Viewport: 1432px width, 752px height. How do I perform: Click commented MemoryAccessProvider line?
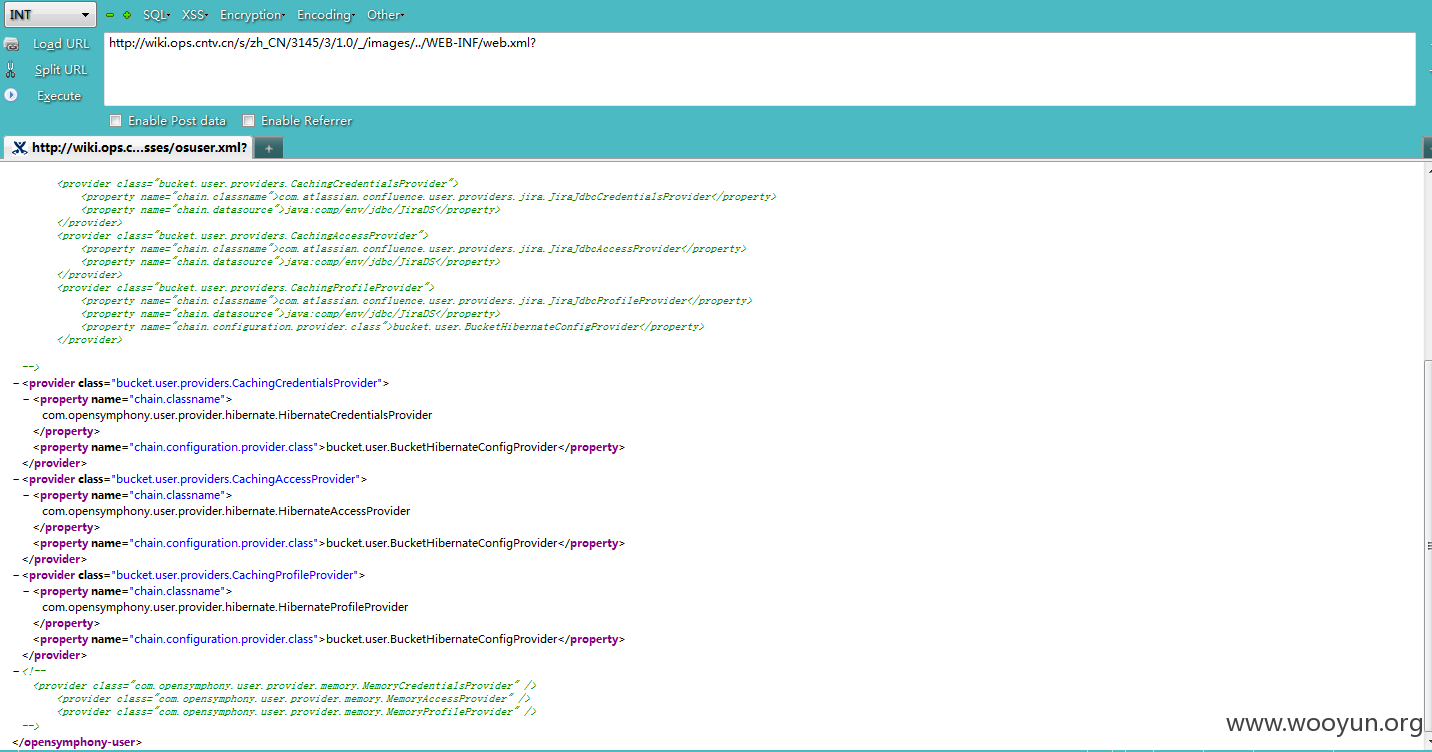[x=294, y=699]
